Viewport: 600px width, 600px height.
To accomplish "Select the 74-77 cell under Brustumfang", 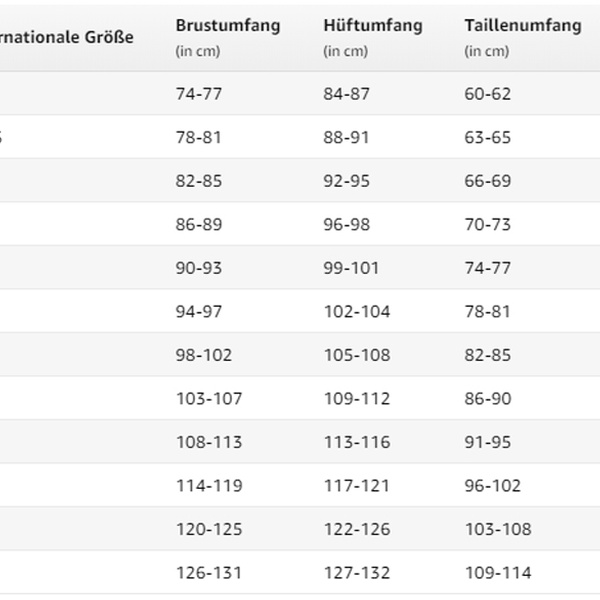I will pyautogui.click(x=196, y=95).
